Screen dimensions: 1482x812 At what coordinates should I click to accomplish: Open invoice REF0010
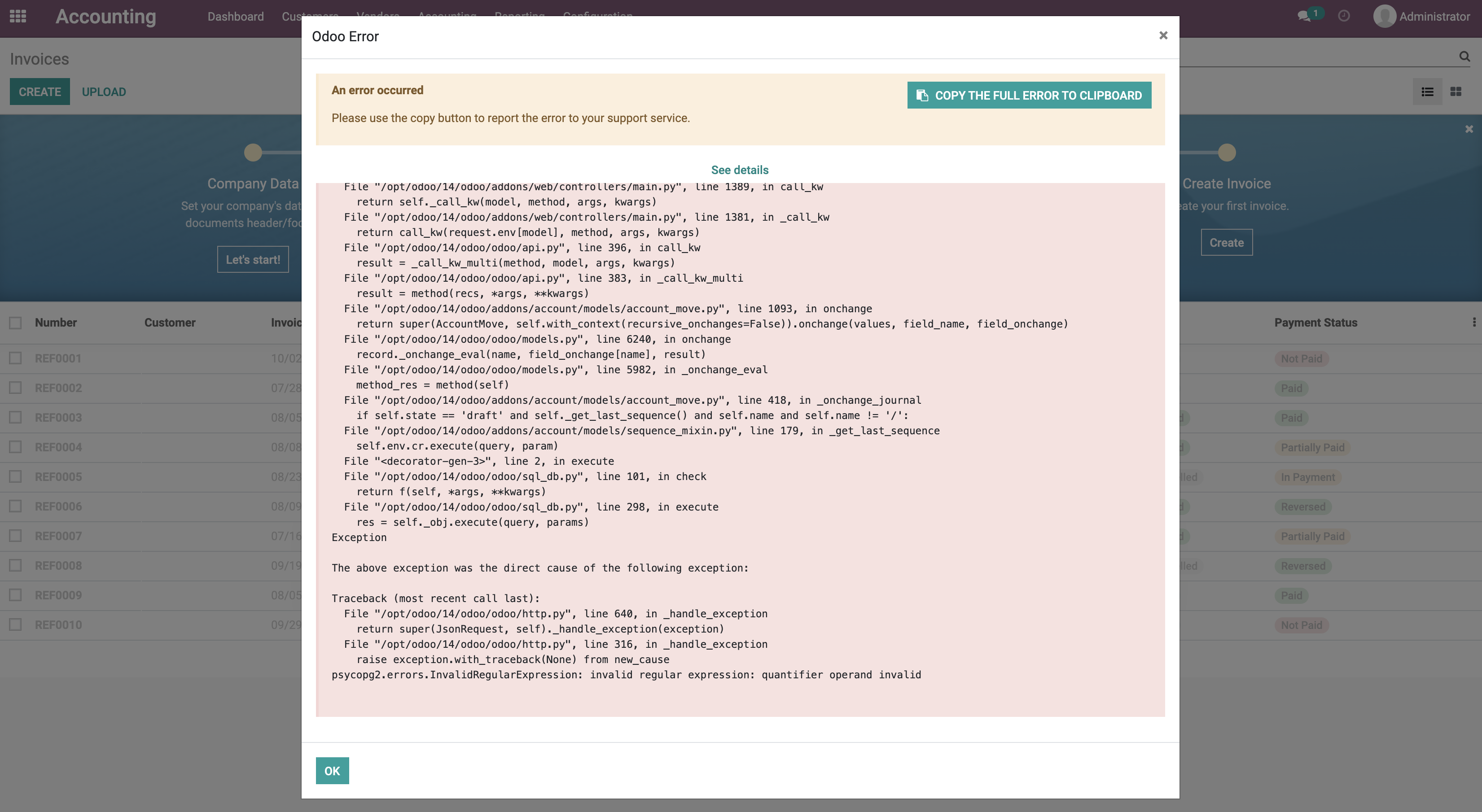click(58, 624)
